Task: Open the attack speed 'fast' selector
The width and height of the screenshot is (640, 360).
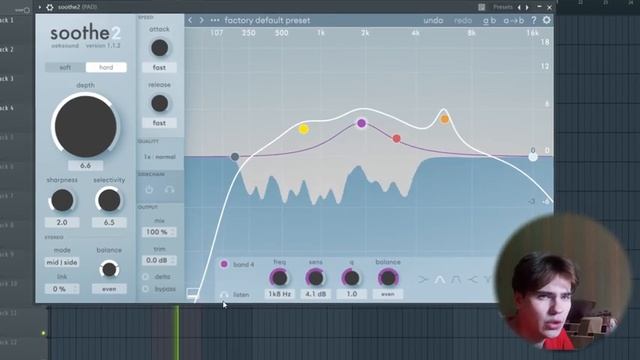Action: pos(159,67)
